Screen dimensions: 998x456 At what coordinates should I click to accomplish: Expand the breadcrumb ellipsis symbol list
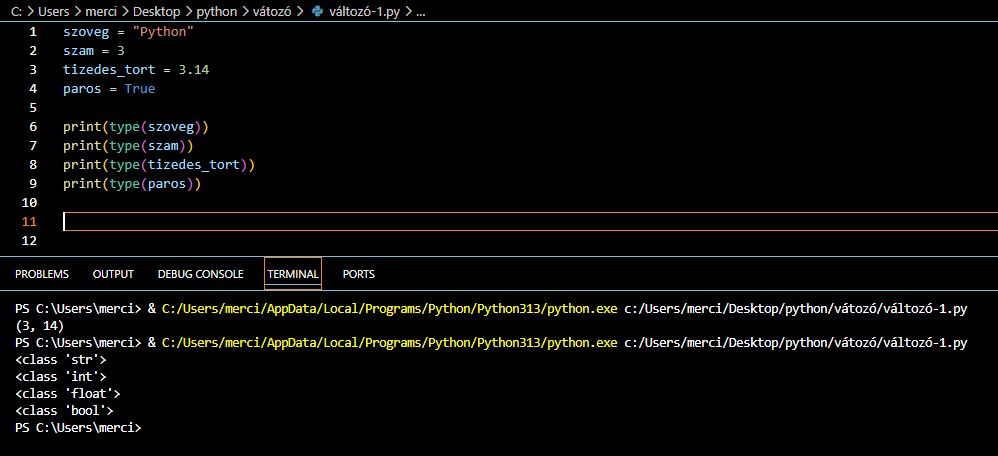pyautogui.click(x=419, y=13)
